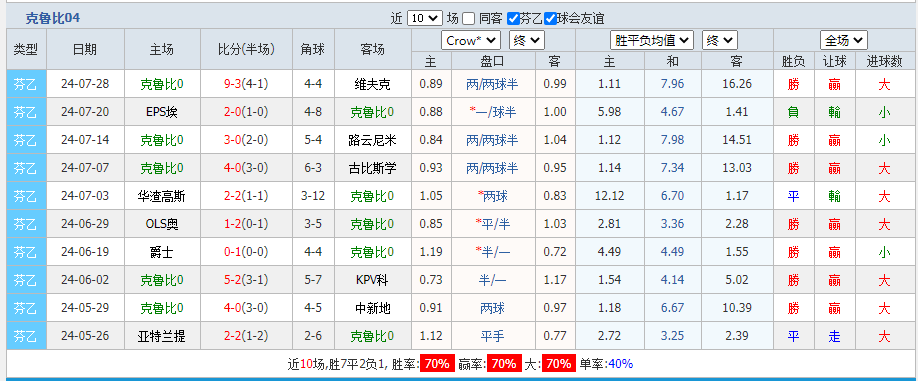
Task: Uncheck the 芬乙 league filter
Action: point(513,18)
